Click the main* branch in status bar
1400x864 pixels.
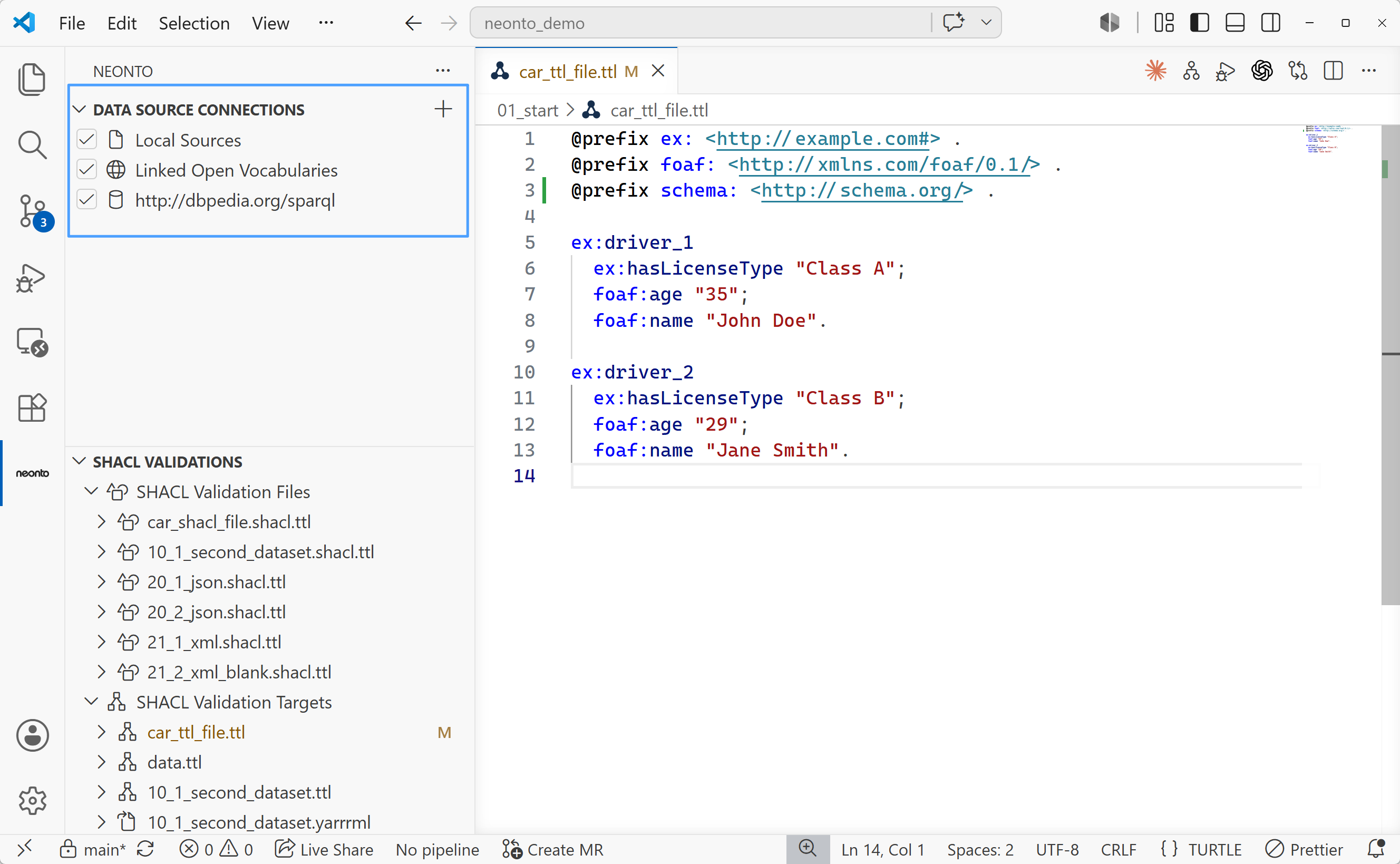pos(93,849)
